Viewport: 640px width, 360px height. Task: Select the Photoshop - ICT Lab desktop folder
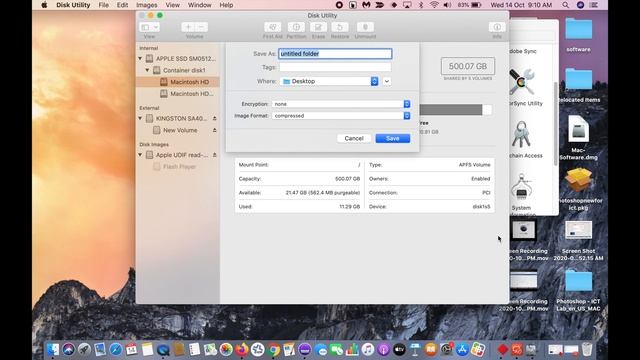(x=578, y=281)
